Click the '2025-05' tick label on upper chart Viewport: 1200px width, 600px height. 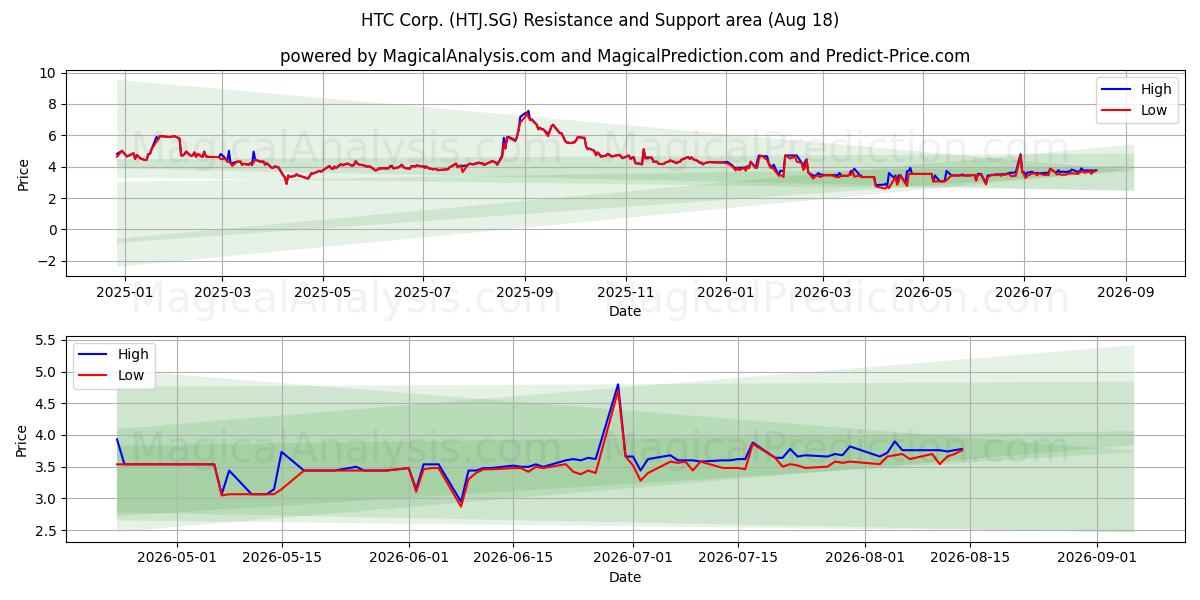tap(323, 293)
